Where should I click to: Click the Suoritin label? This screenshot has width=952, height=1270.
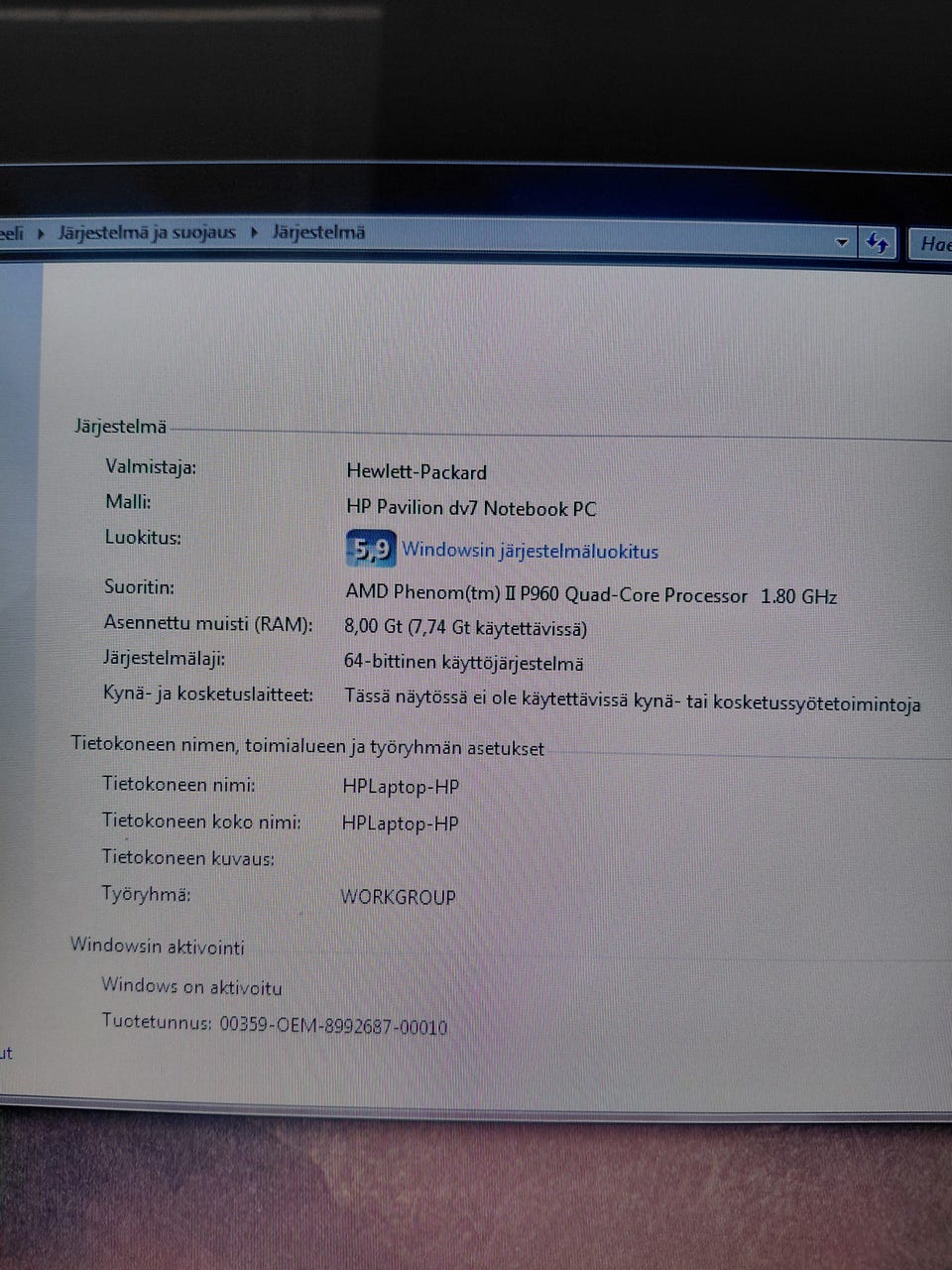pyautogui.click(x=139, y=587)
